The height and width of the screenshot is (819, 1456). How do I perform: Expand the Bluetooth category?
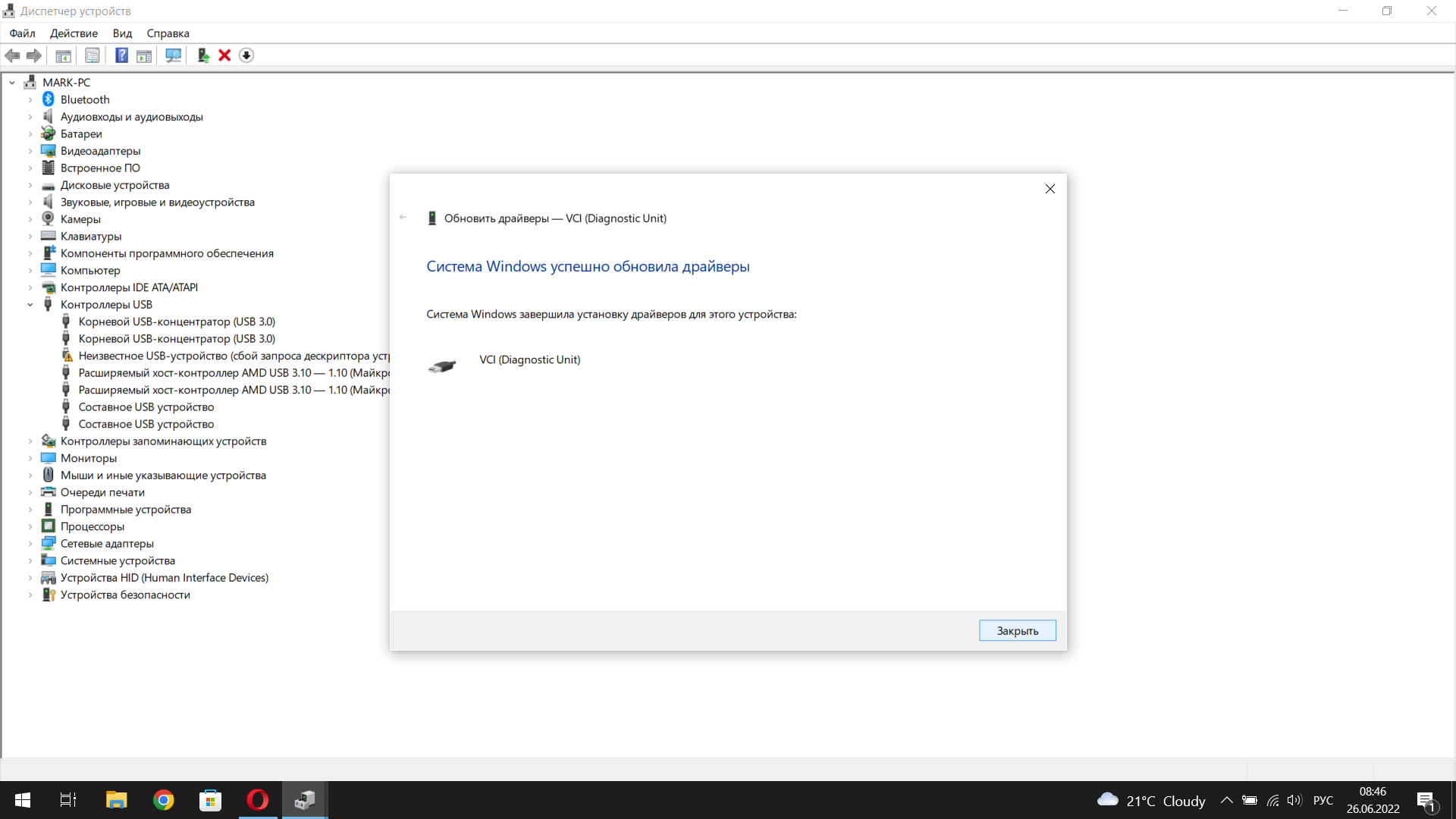(30, 100)
